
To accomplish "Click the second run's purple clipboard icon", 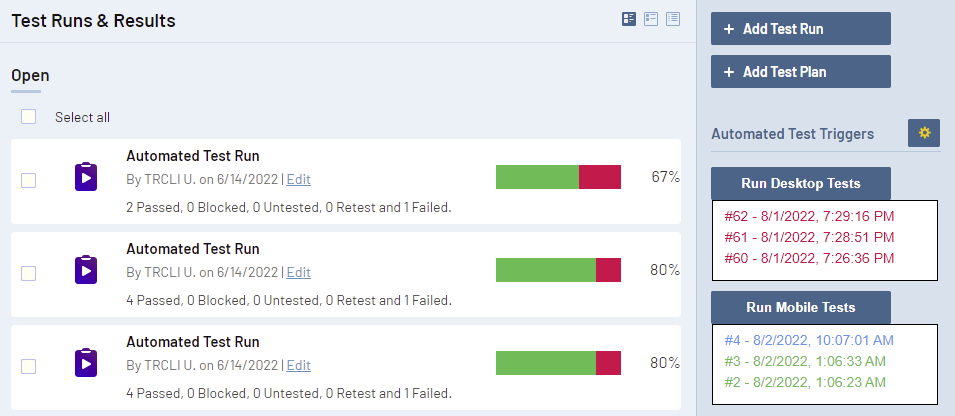I will click(86, 270).
